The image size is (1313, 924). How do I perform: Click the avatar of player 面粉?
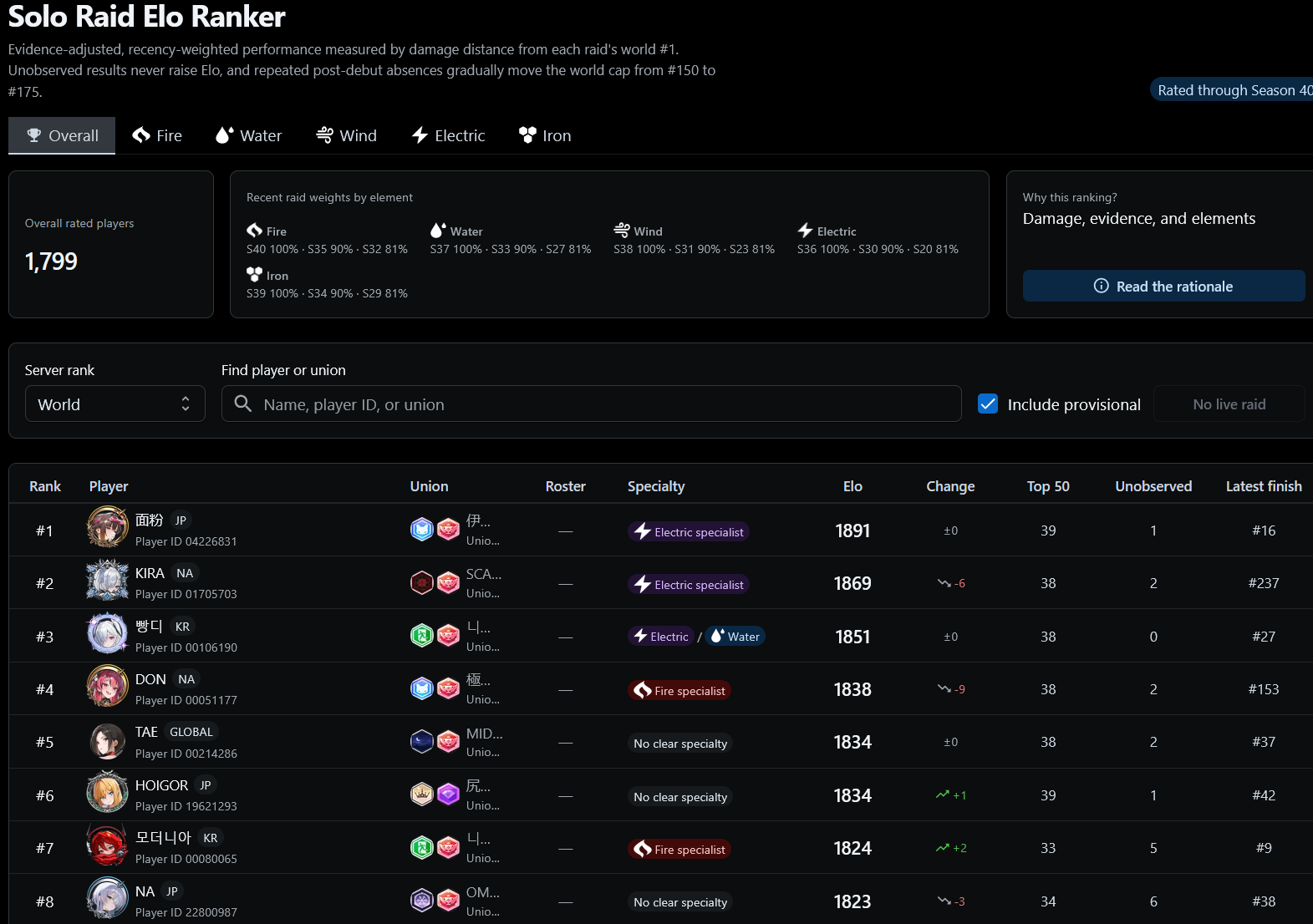[x=108, y=527]
